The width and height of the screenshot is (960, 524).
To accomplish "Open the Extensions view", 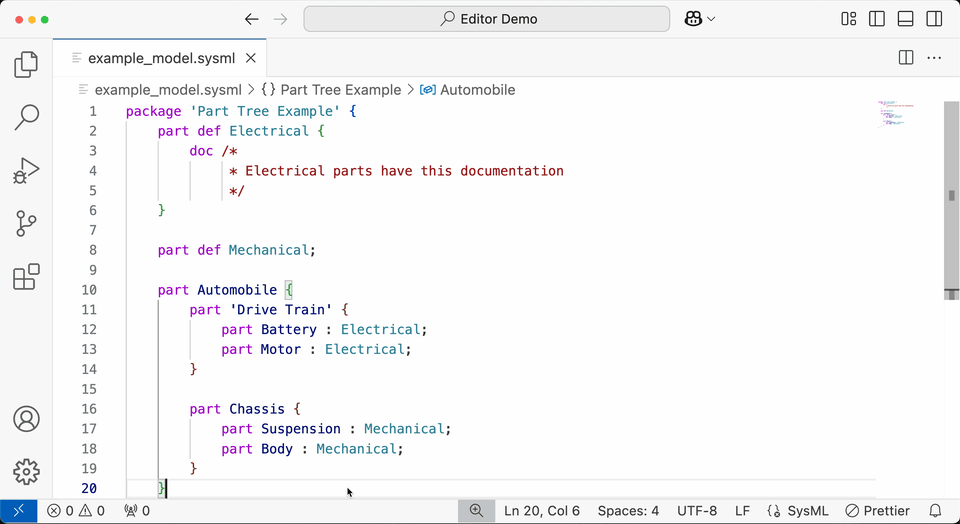I will (x=26, y=277).
